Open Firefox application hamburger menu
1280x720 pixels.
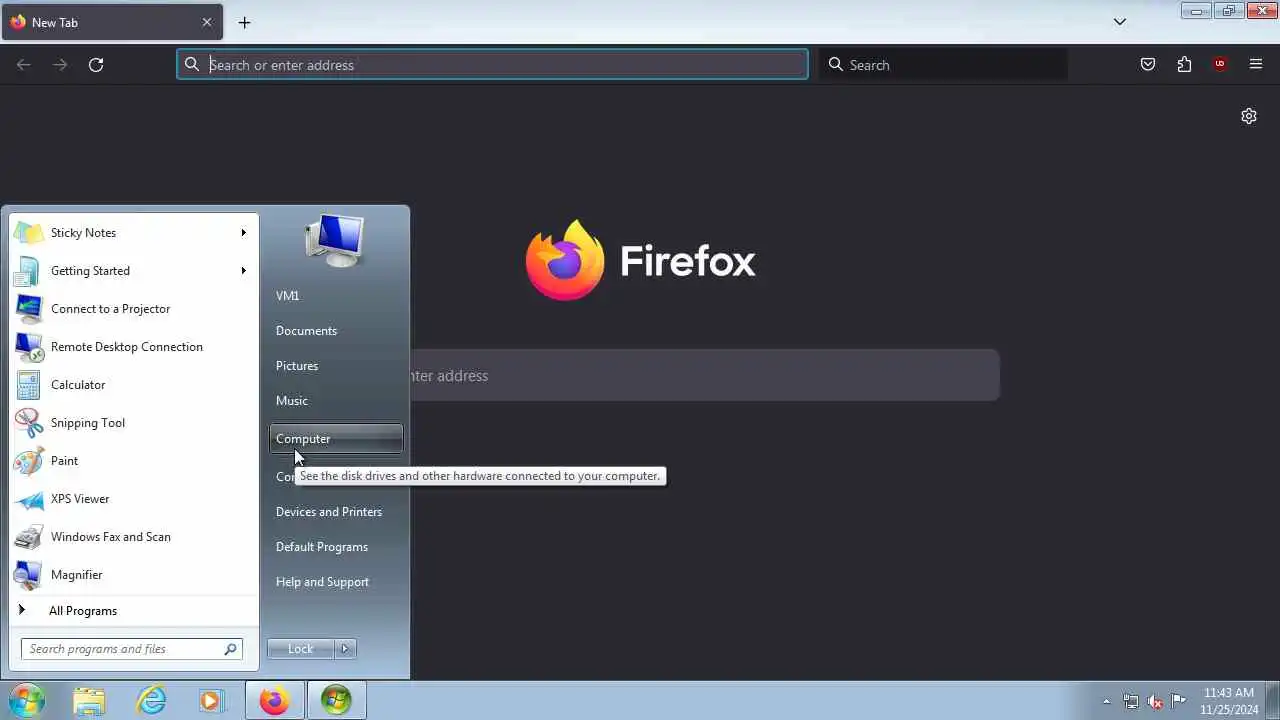1256,65
